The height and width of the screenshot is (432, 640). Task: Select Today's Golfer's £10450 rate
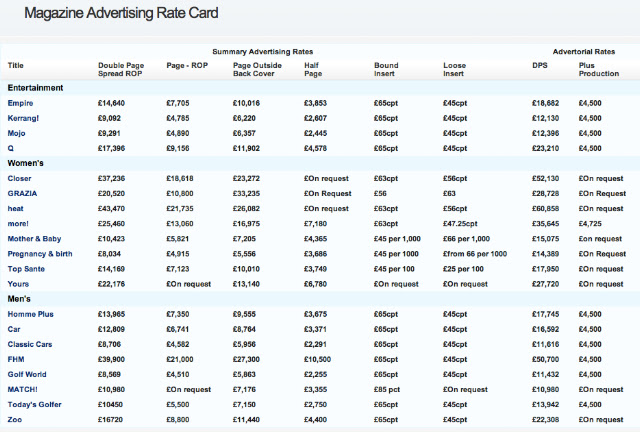tap(110, 405)
